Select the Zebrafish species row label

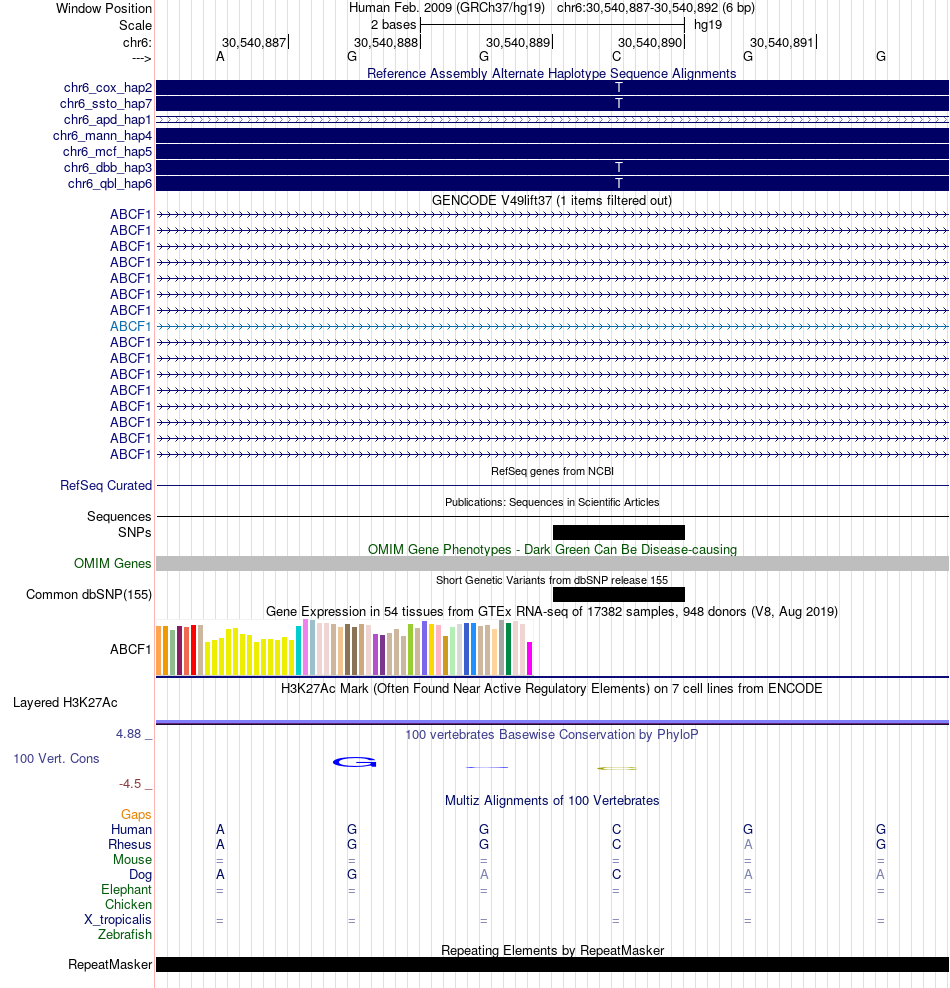pos(125,934)
